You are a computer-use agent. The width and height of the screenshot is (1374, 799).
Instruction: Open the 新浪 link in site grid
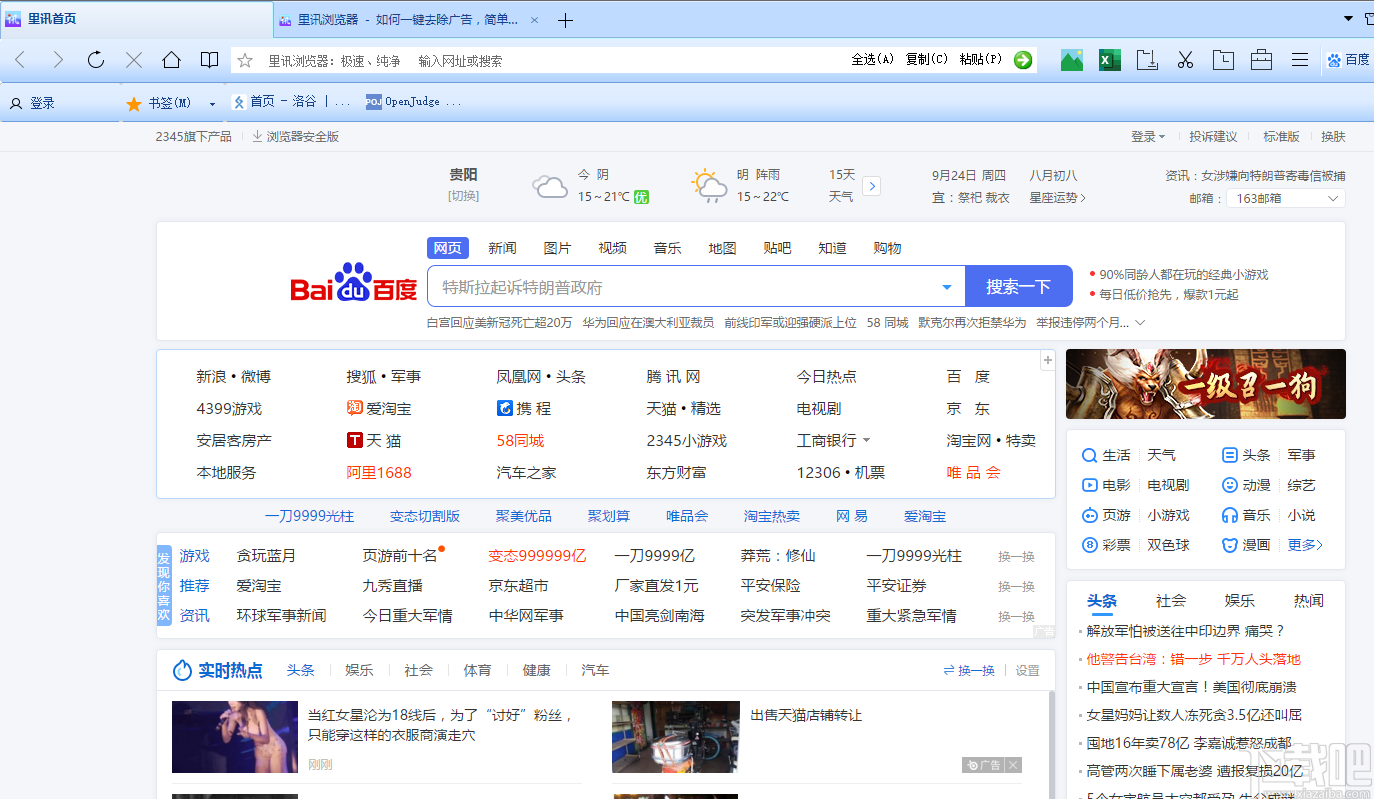212,377
